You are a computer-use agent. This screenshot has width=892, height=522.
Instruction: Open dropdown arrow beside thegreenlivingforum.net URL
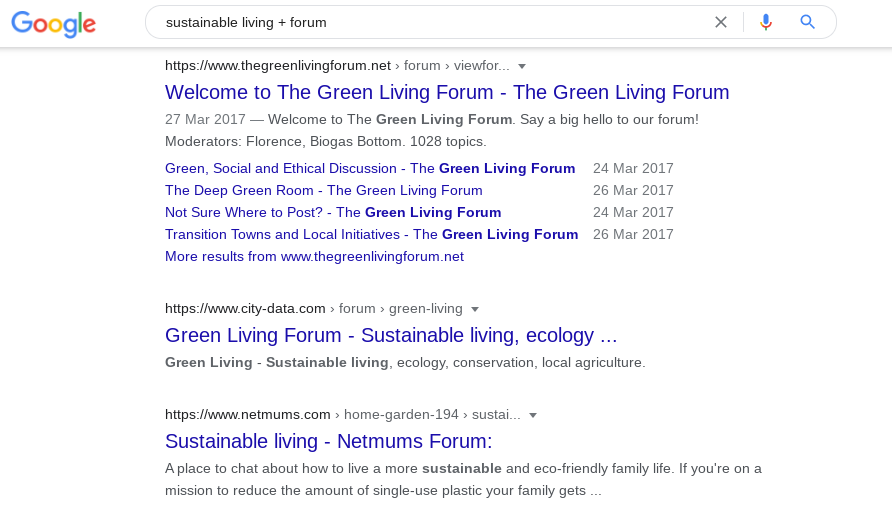pyautogui.click(x=522, y=67)
